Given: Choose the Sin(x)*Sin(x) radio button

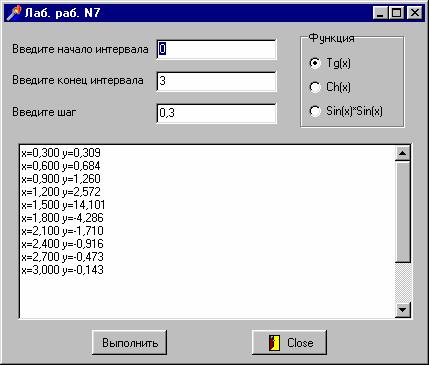Looking at the screenshot, I should point(346,111).
